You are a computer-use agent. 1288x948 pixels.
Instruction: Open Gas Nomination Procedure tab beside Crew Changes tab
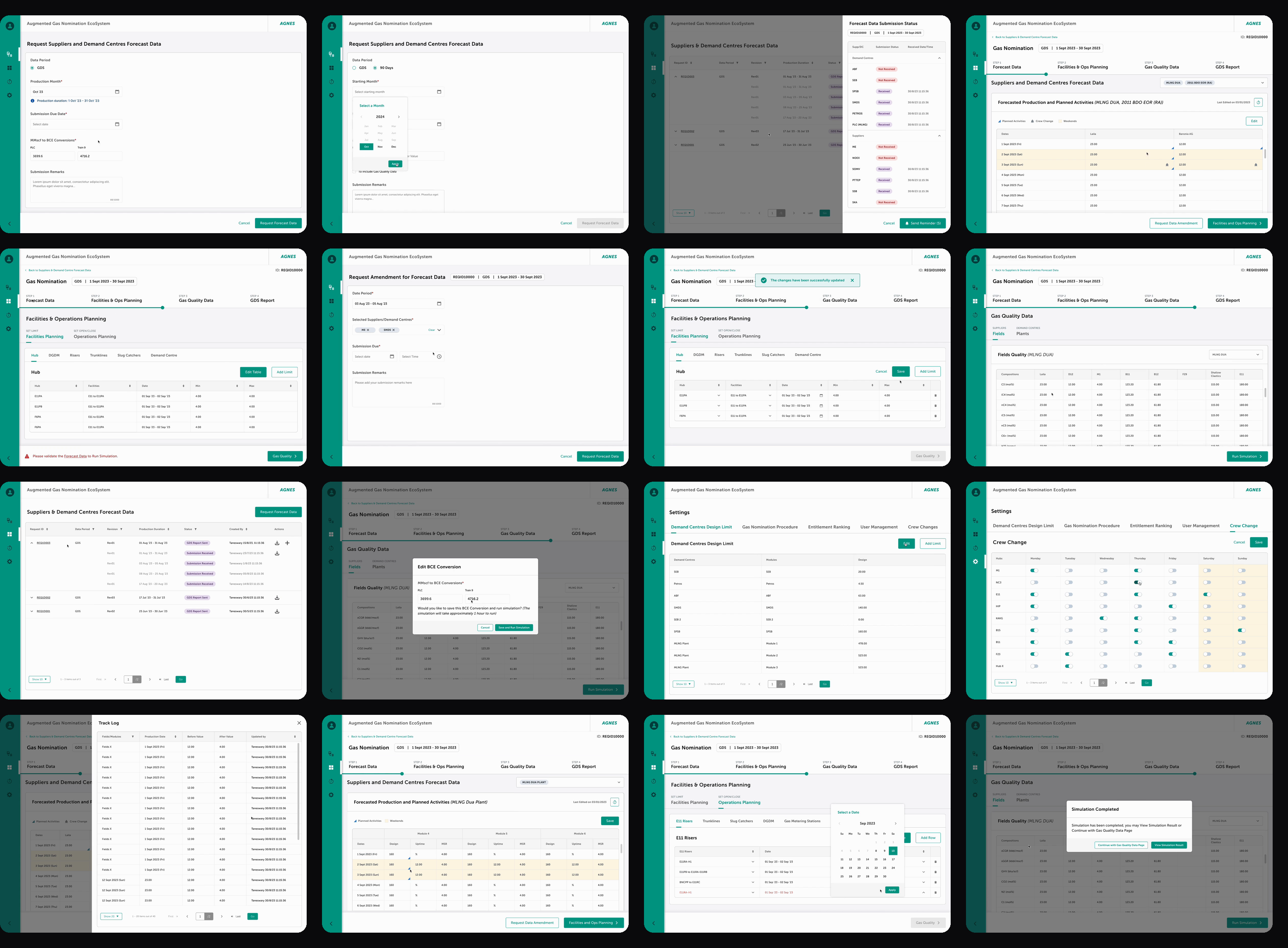(x=770, y=527)
